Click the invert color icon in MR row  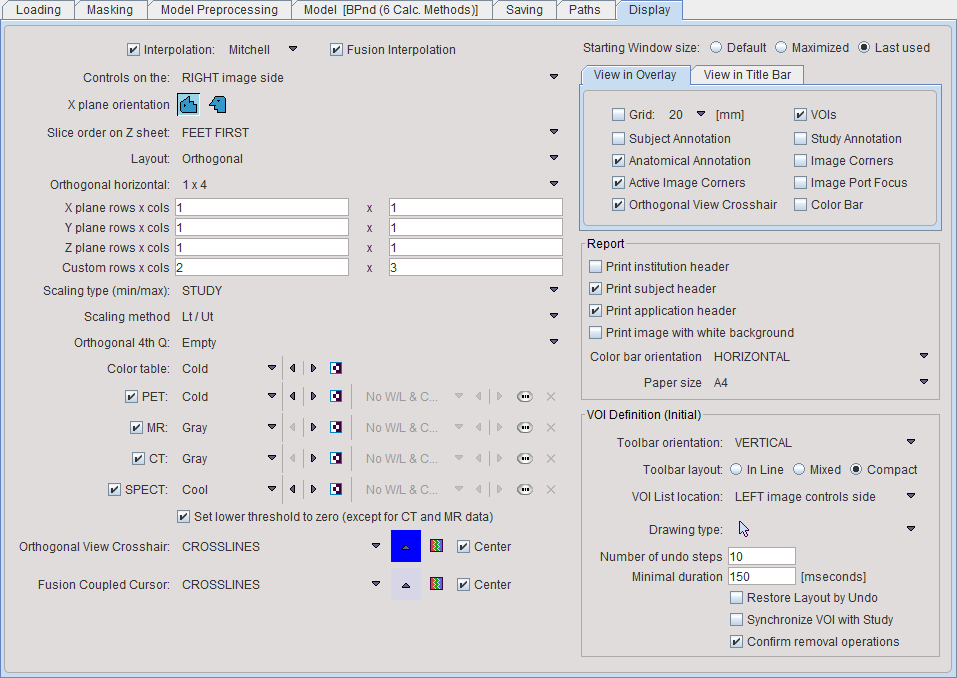pyautogui.click(x=336, y=428)
